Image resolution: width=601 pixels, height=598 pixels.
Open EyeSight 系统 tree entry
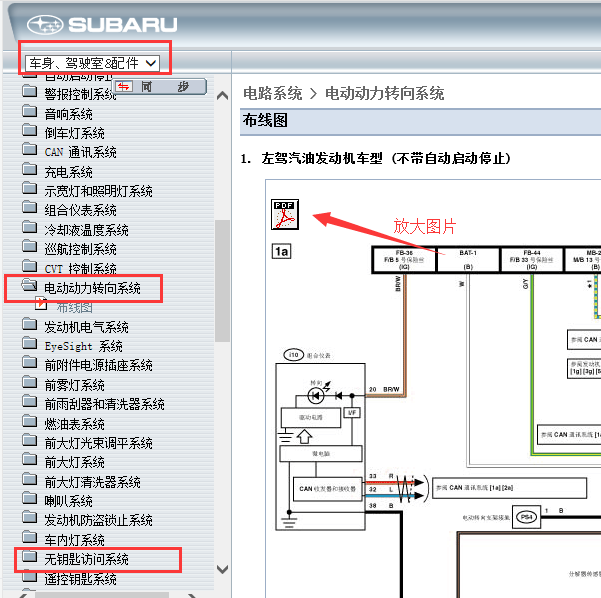pos(84,346)
